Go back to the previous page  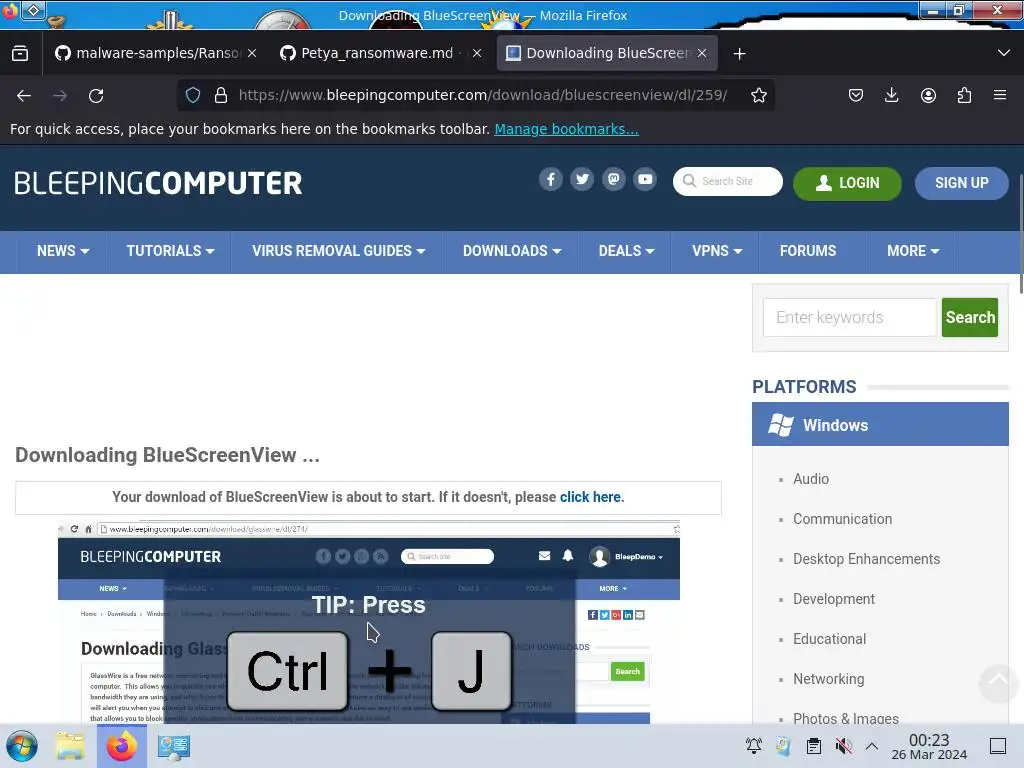(x=24, y=95)
